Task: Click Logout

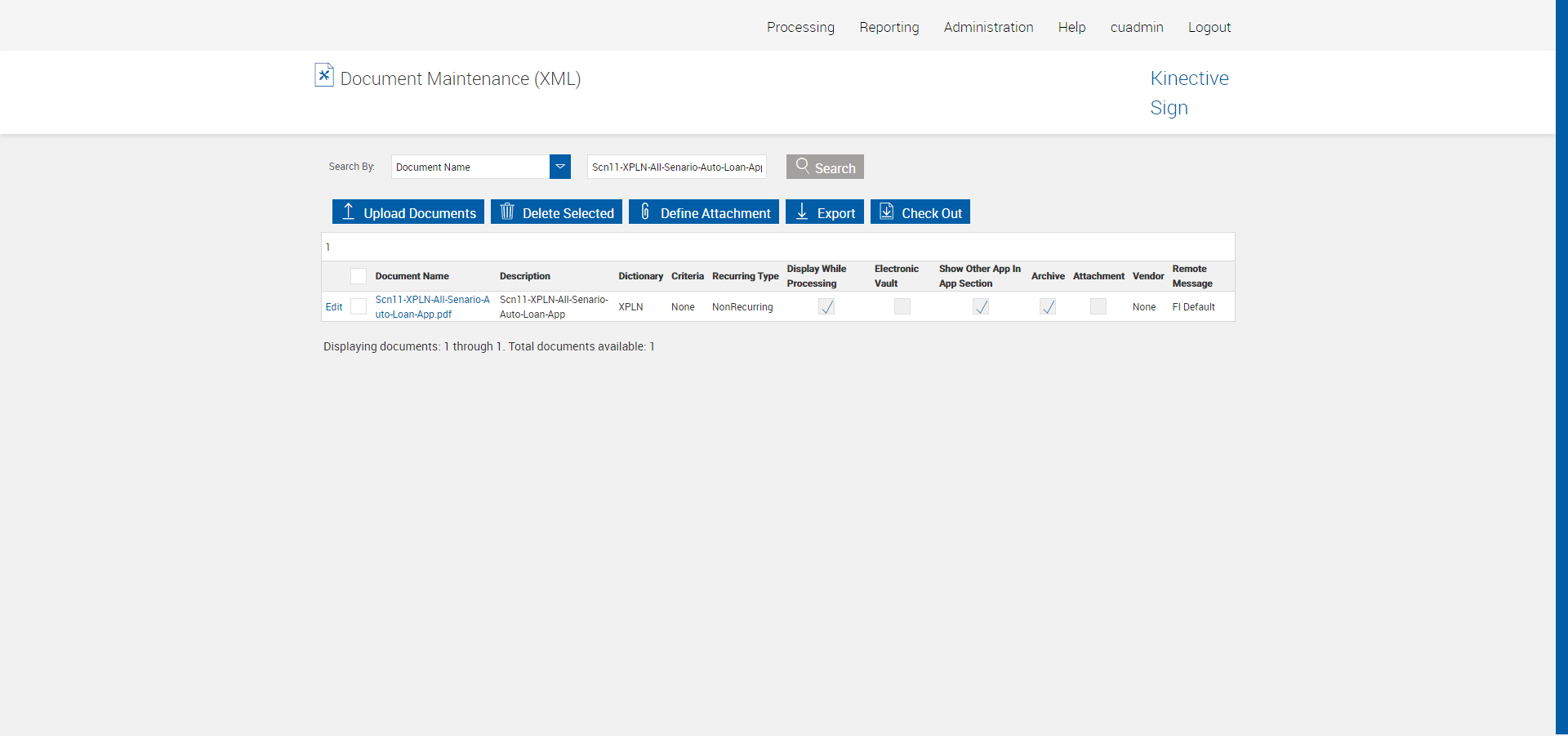Action: click(1209, 27)
